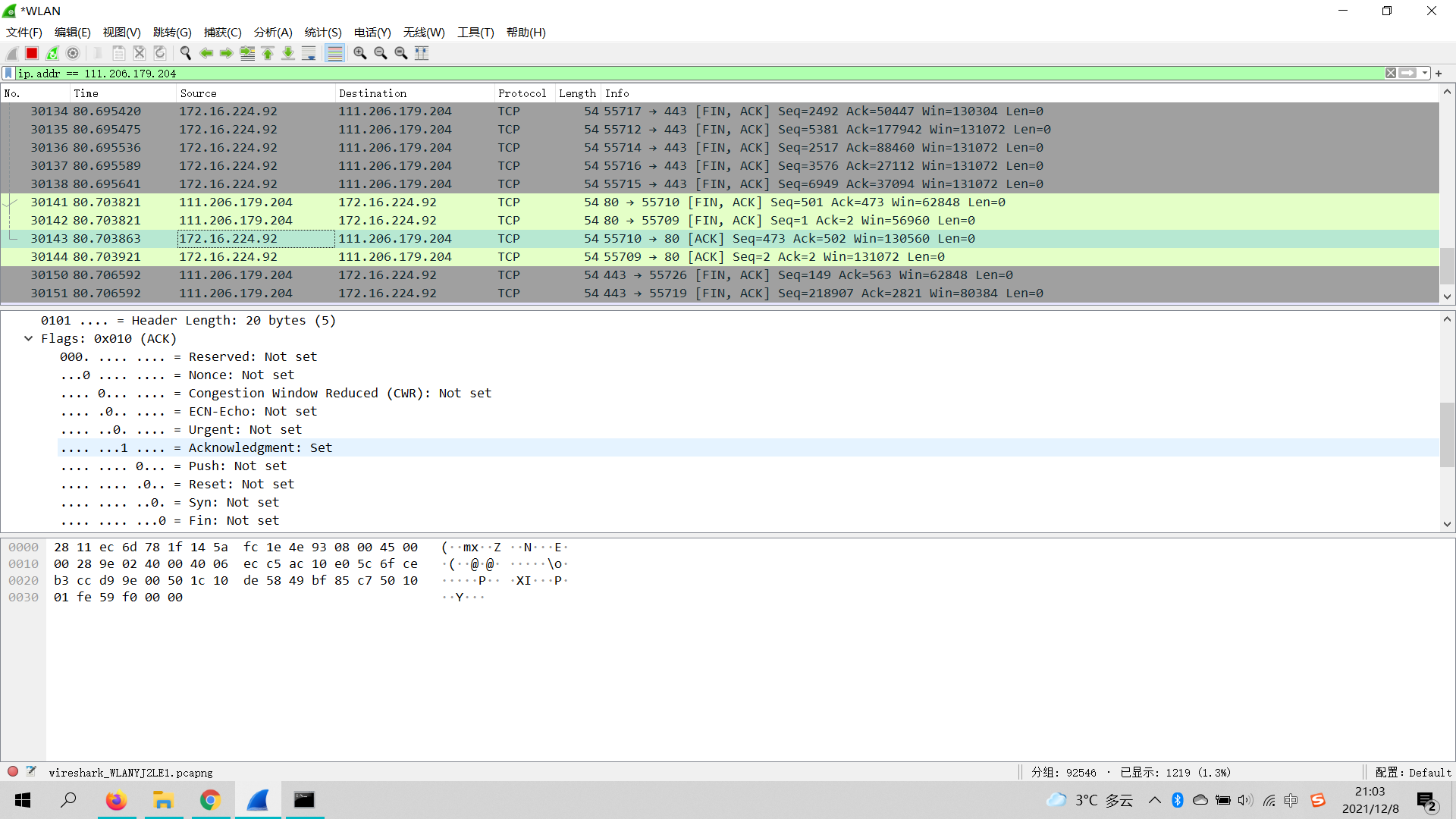Go back in packet history
1456x819 pixels.
206,53
